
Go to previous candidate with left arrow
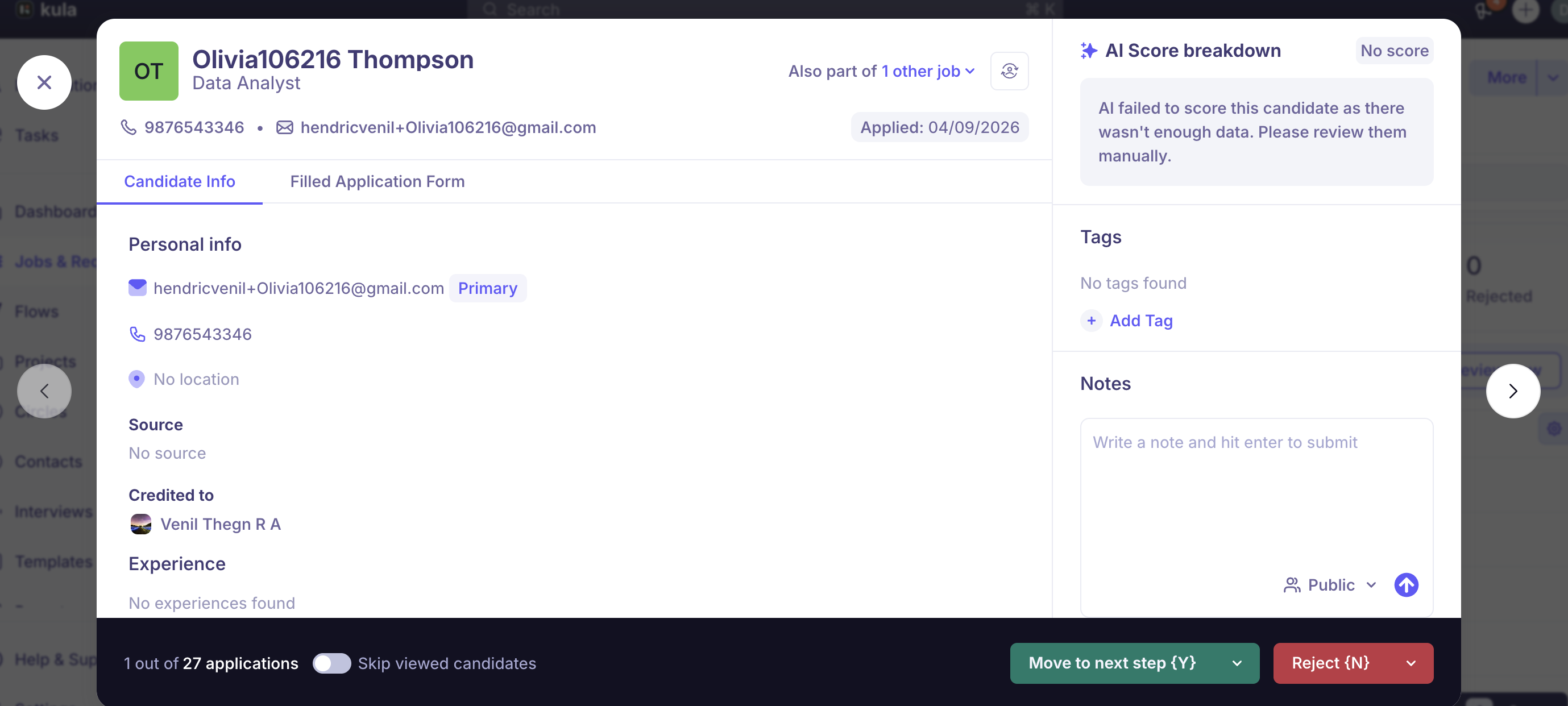click(x=44, y=391)
